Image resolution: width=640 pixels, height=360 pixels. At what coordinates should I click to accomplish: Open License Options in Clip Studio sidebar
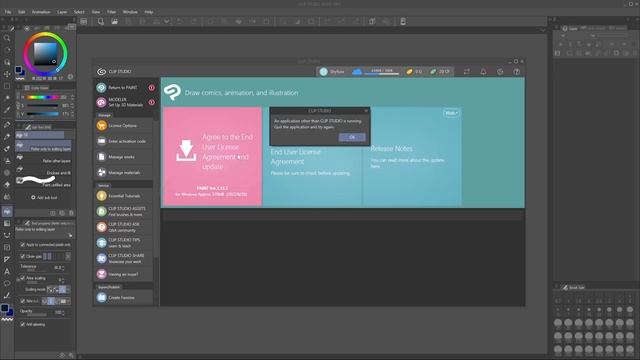point(124,126)
